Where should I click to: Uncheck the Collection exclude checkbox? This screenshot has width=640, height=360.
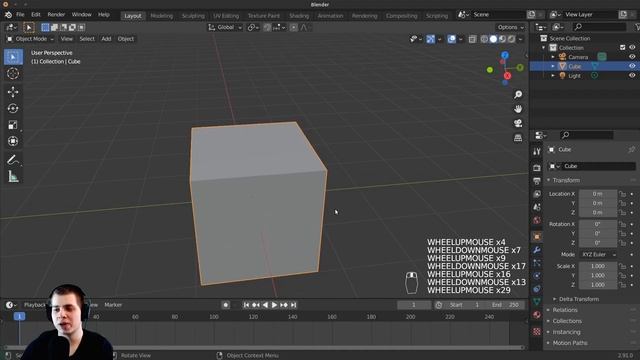[x=622, y=47]
